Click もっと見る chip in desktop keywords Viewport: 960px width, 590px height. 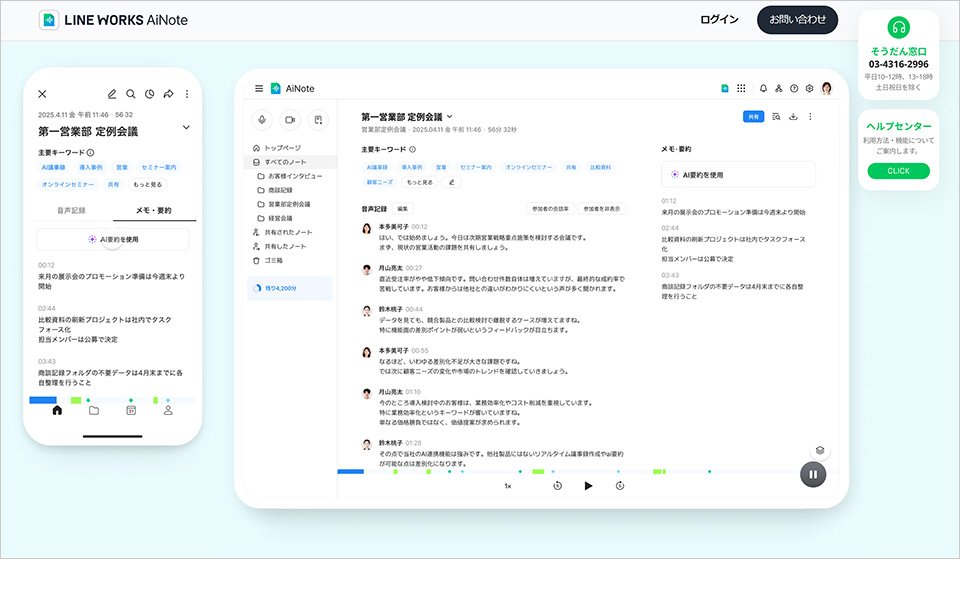click(x=419, y=182)
